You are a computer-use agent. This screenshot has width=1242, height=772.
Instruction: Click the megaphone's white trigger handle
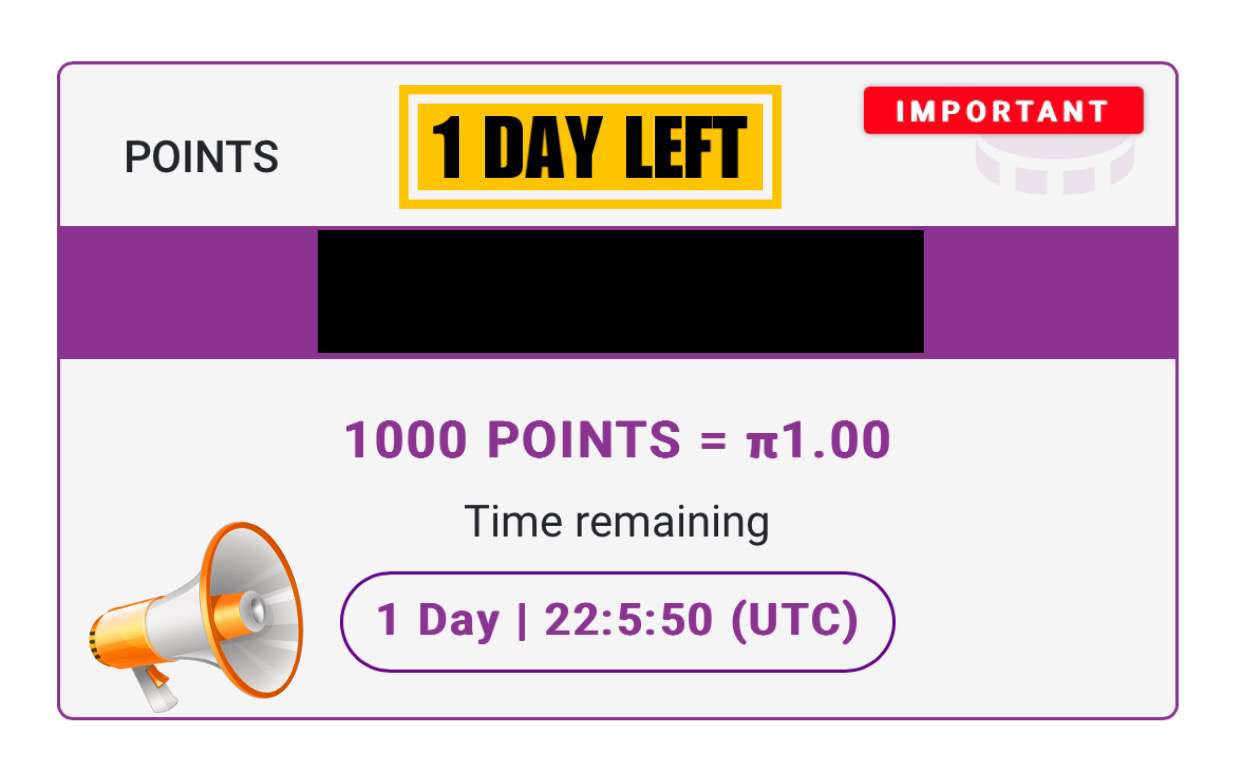155,689
